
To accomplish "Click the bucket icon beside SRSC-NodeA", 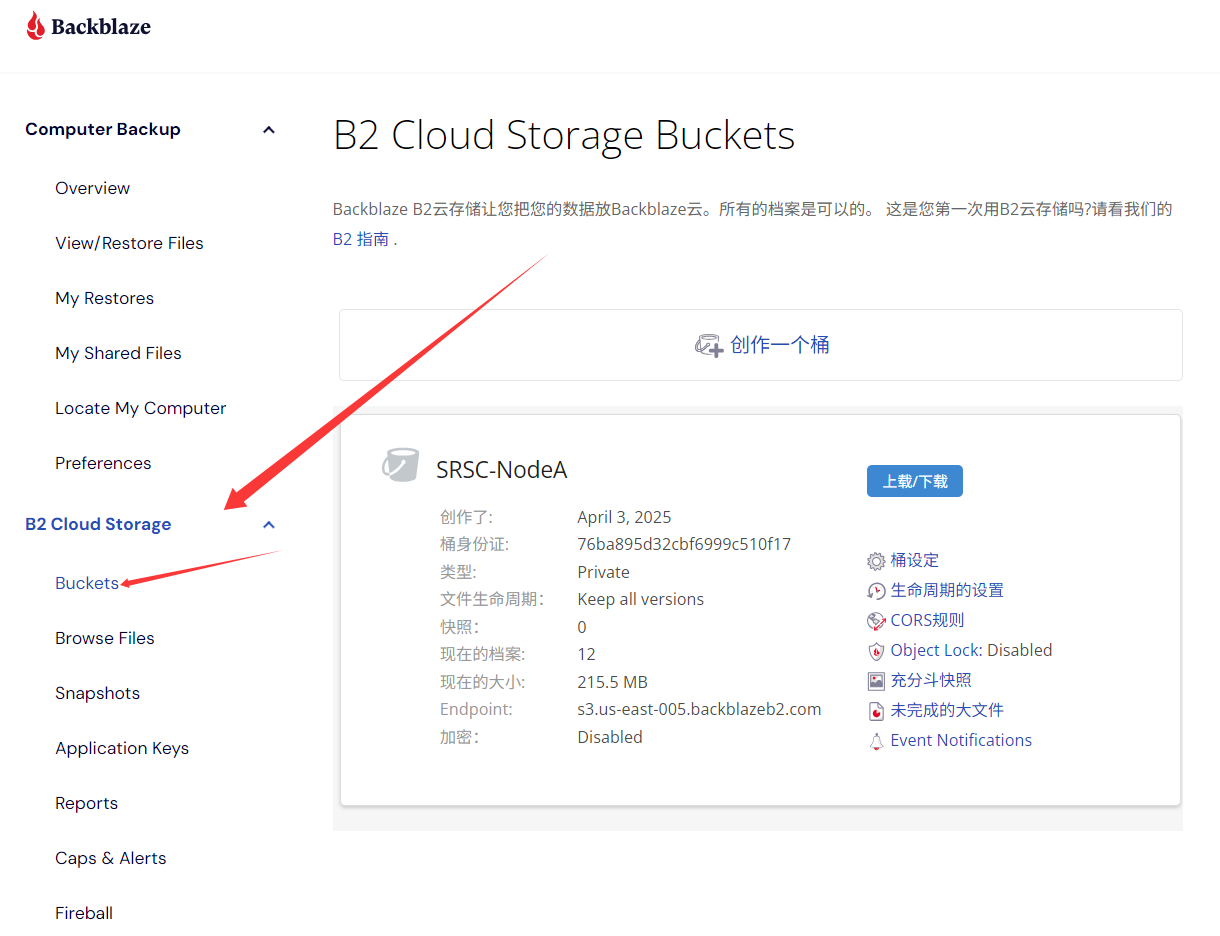I will tap(400, 466).
